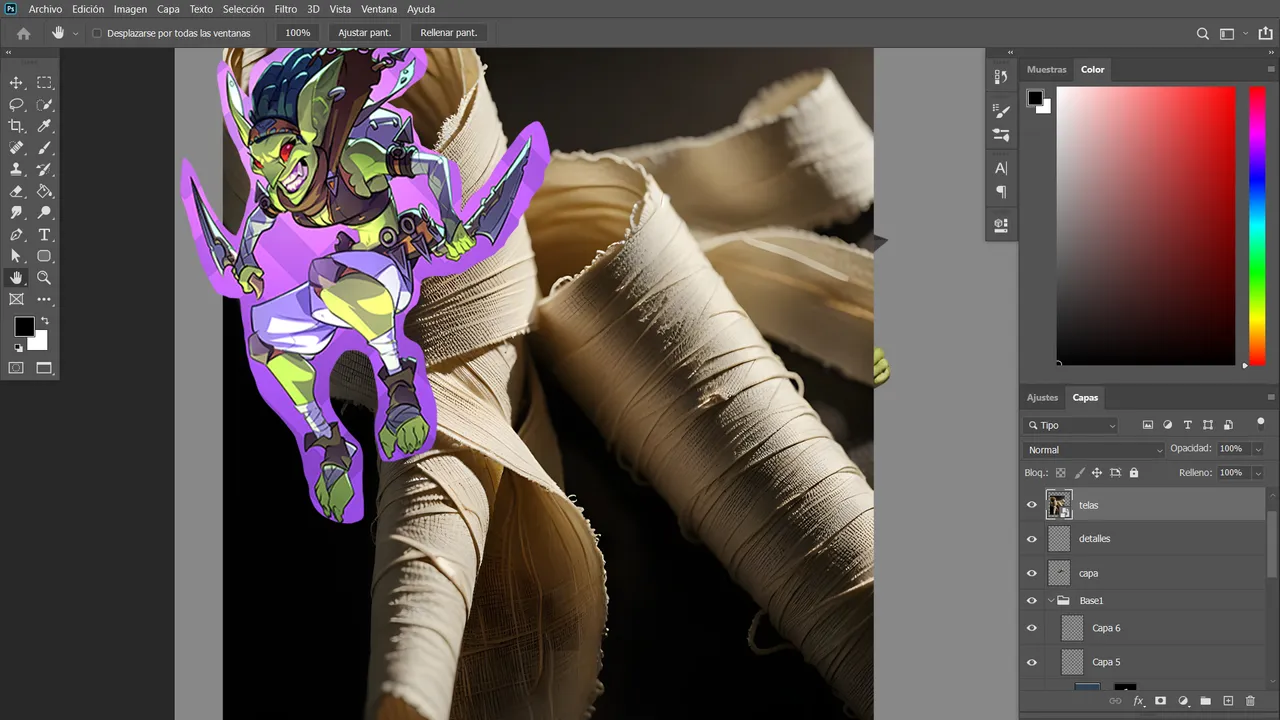The height and width of the screenshot is (720, 1280).
Task: Select the Lasso tool
Action: click(16, 105)
